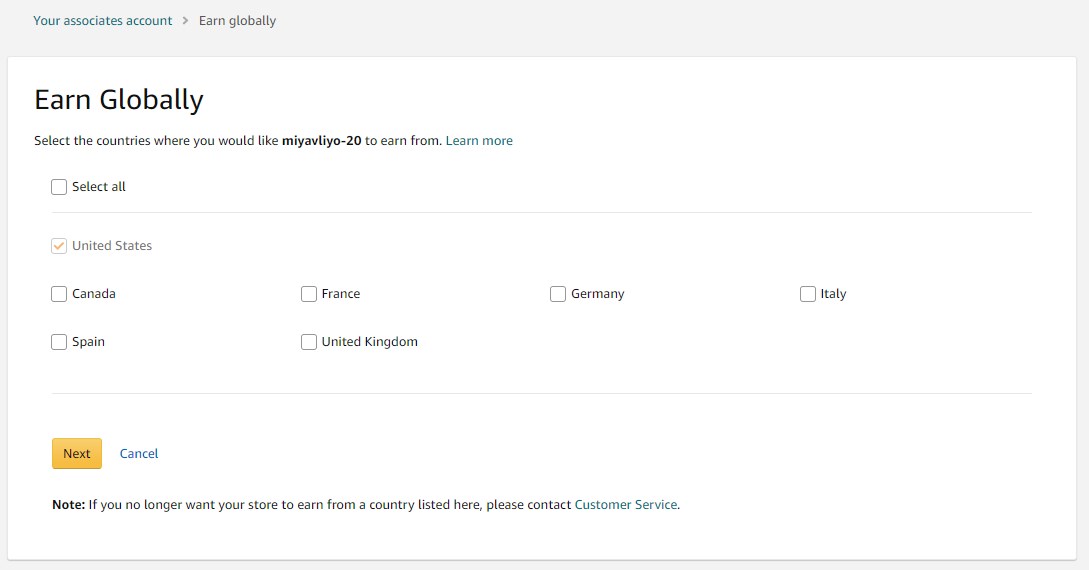The image size is (1089, 570).
Task: Select the Italy checkbox
Action: click(808, 294)
